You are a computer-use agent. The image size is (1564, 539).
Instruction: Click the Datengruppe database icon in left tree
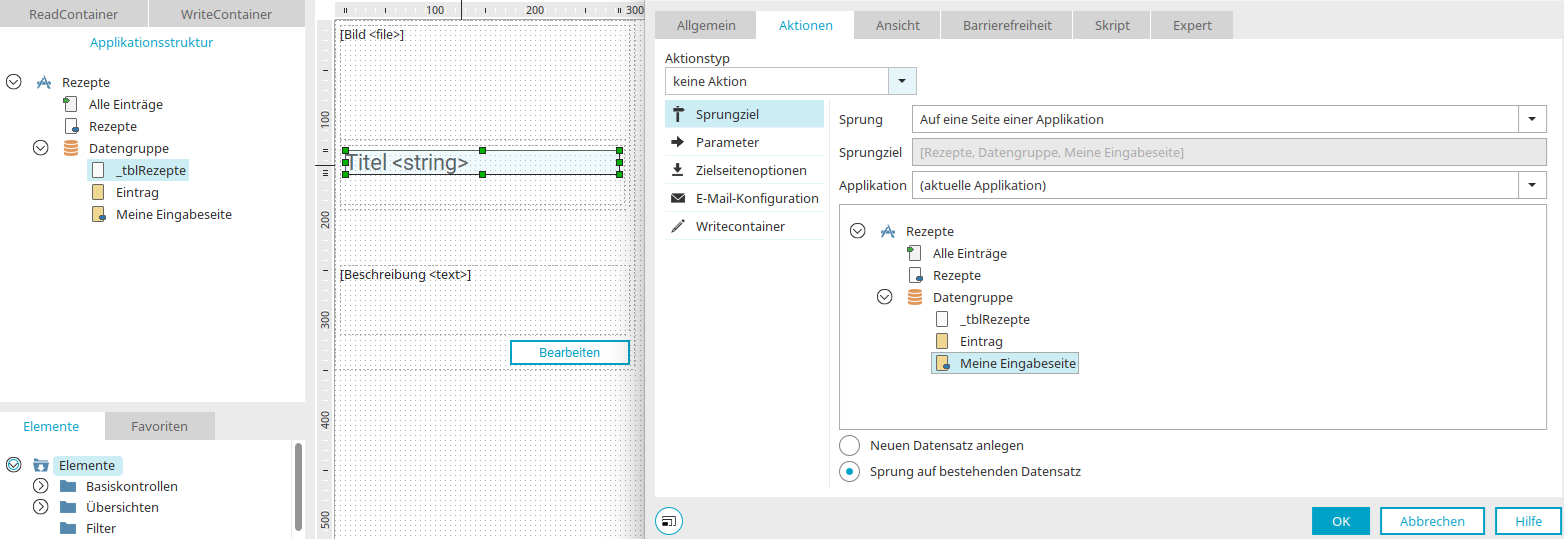click(x=71, y=148)
